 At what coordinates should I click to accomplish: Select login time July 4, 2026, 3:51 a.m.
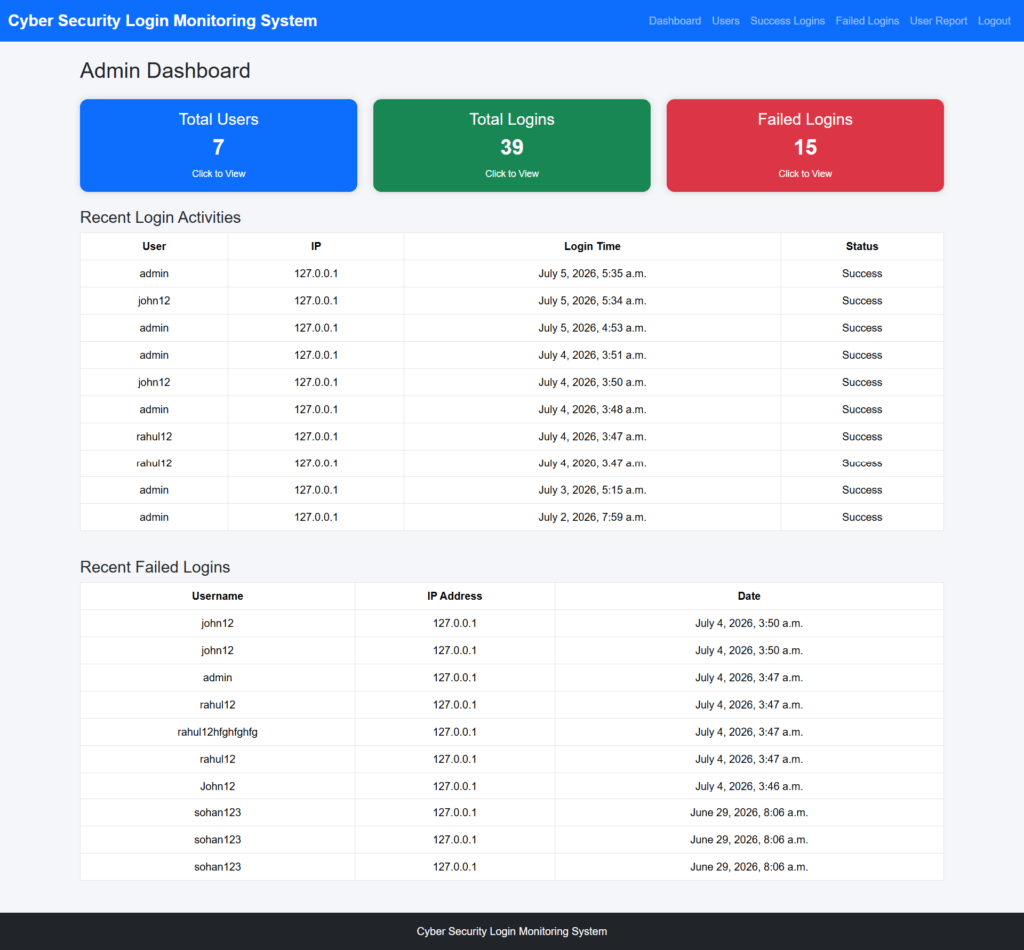592,355
